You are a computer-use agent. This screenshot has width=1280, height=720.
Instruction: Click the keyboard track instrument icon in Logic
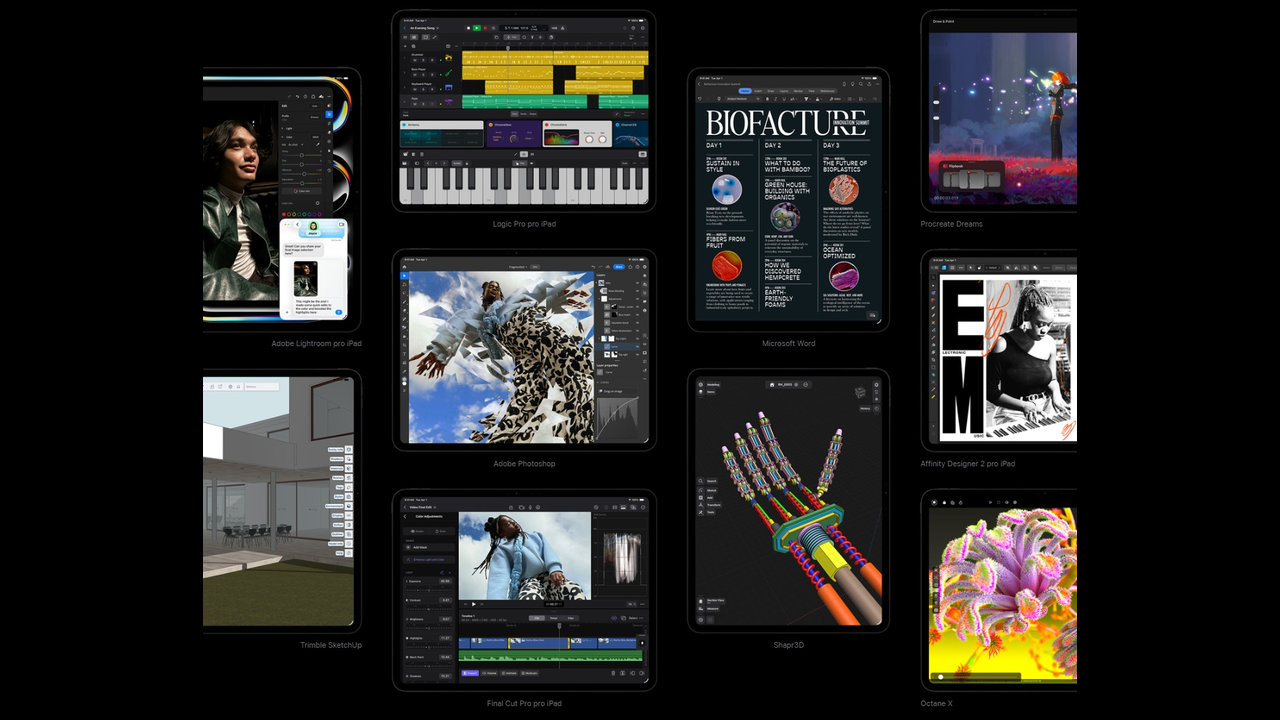pyautogui.click(x=449, y=85)
